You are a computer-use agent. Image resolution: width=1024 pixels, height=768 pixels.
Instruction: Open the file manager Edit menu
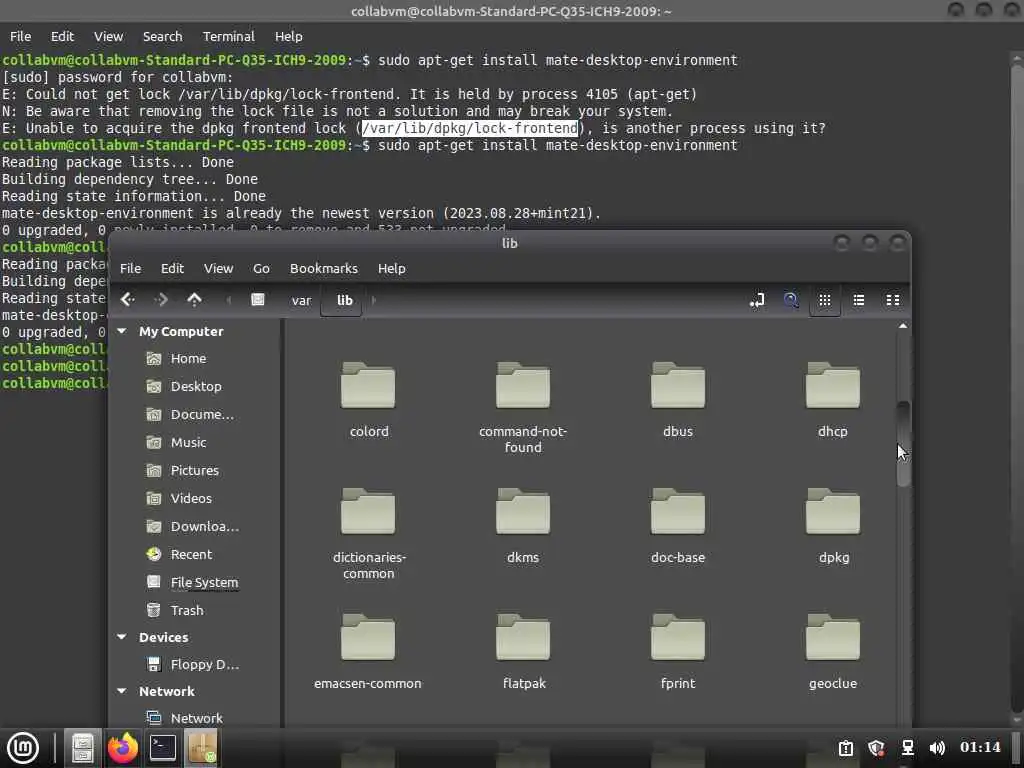[172, 268]
